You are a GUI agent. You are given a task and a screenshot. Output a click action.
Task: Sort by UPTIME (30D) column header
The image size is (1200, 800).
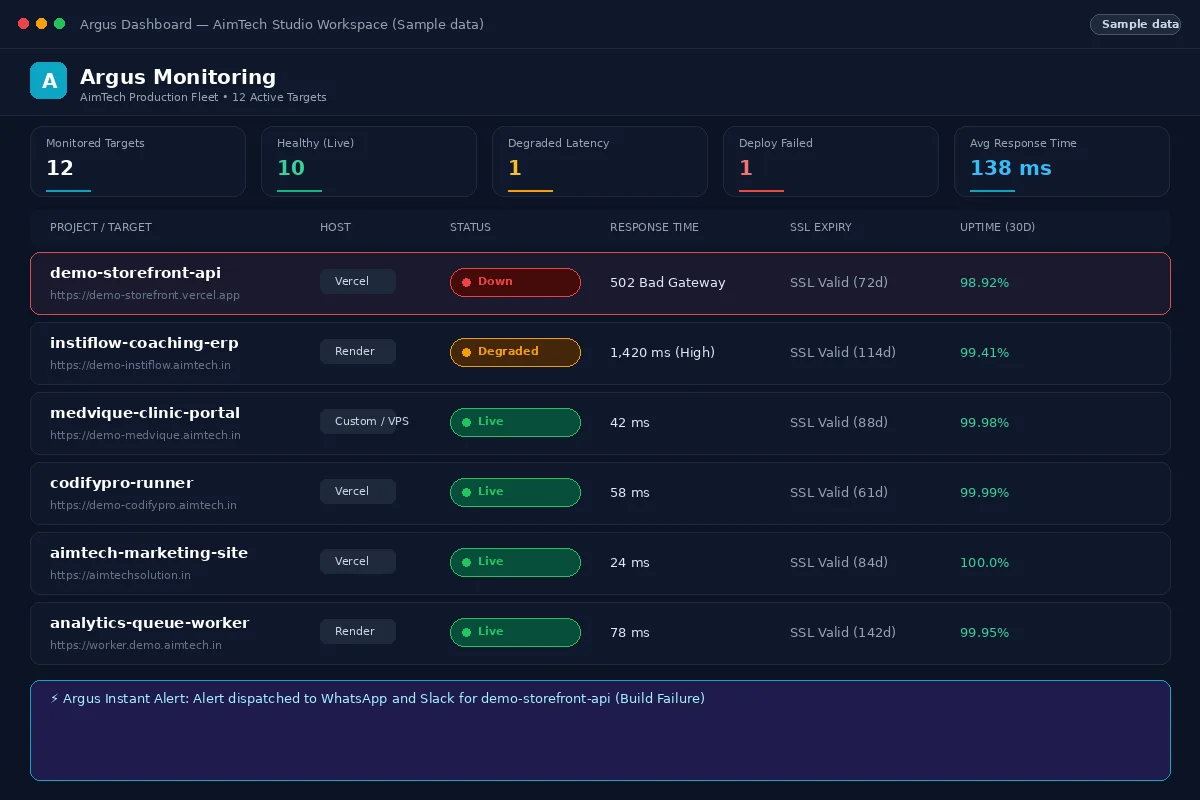pos(997,227)
